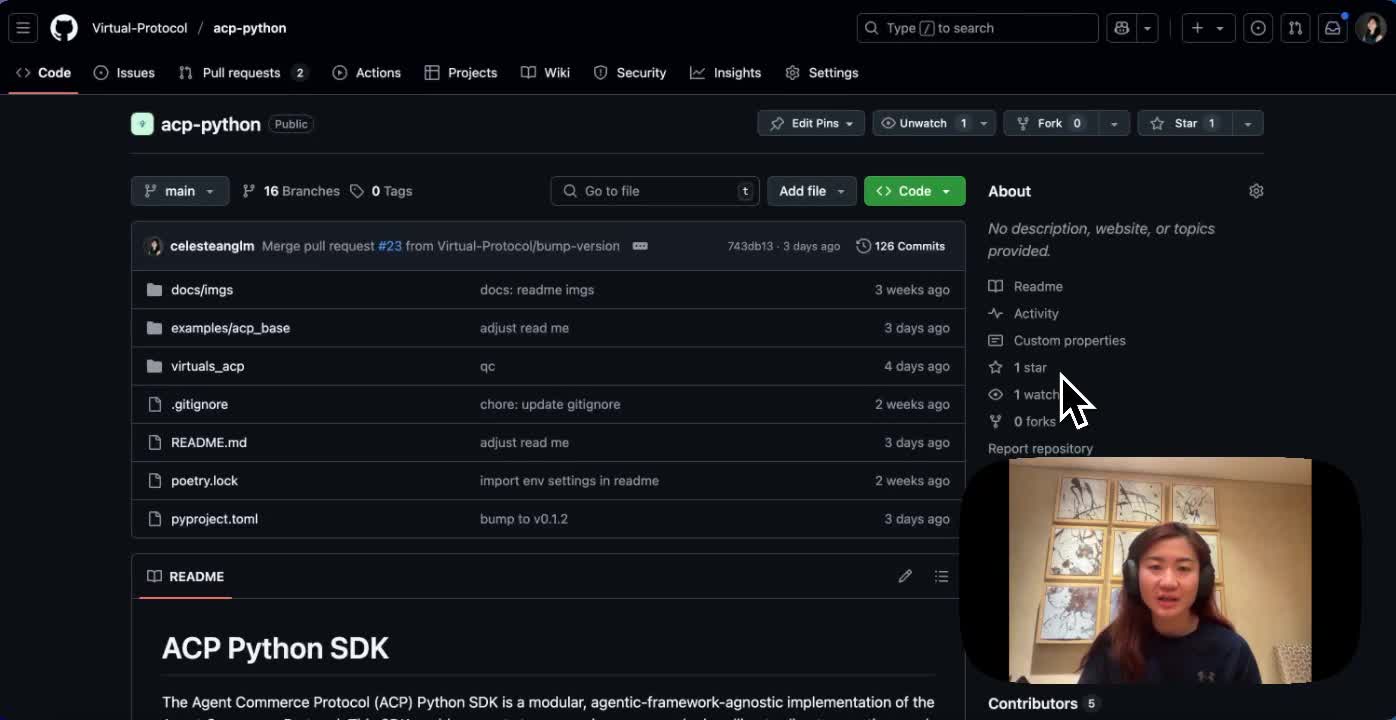Click the commit message ellipsis expander
This screenshot has height=720, width=1396.
pos(640,246)
